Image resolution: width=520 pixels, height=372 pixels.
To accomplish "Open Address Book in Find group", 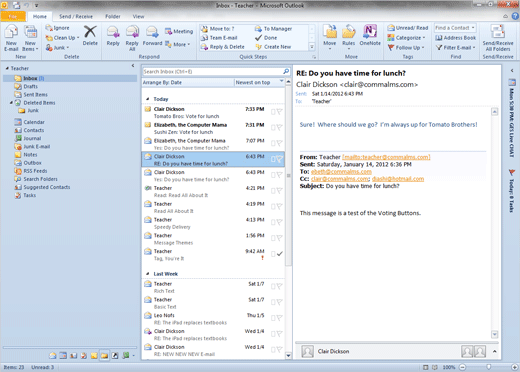I will pos(456,38).
